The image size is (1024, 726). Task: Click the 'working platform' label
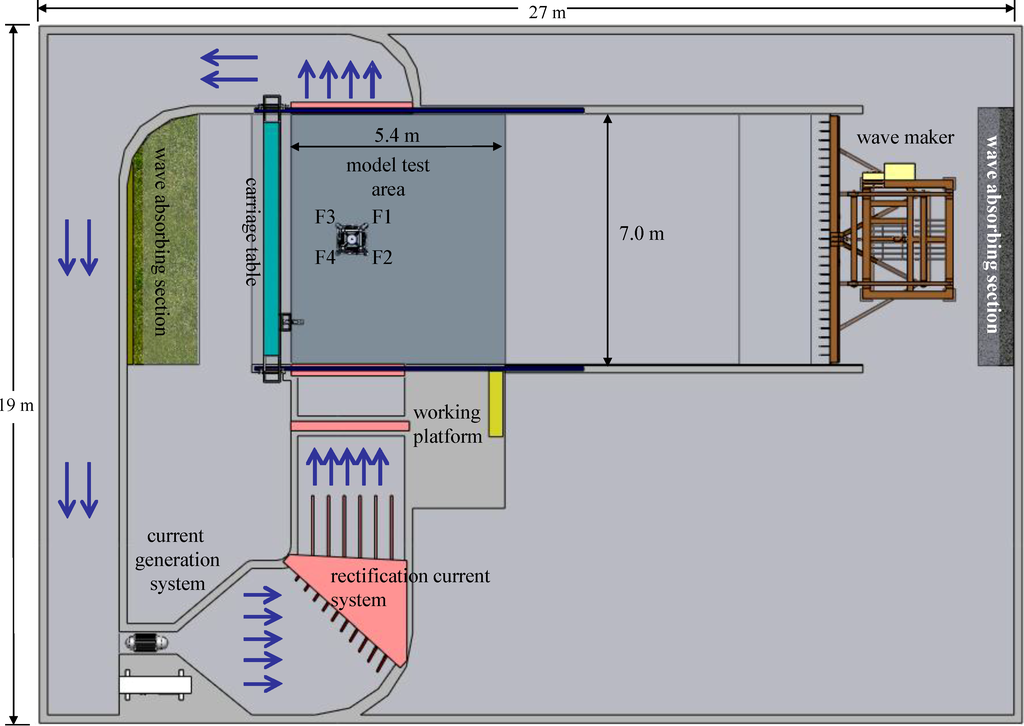(448, 424)
